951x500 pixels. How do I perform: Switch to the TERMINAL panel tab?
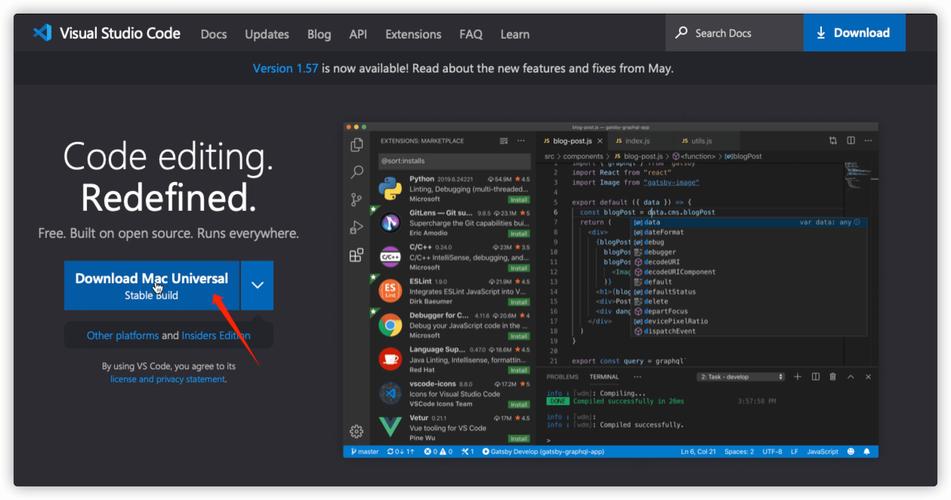point(604,377)
